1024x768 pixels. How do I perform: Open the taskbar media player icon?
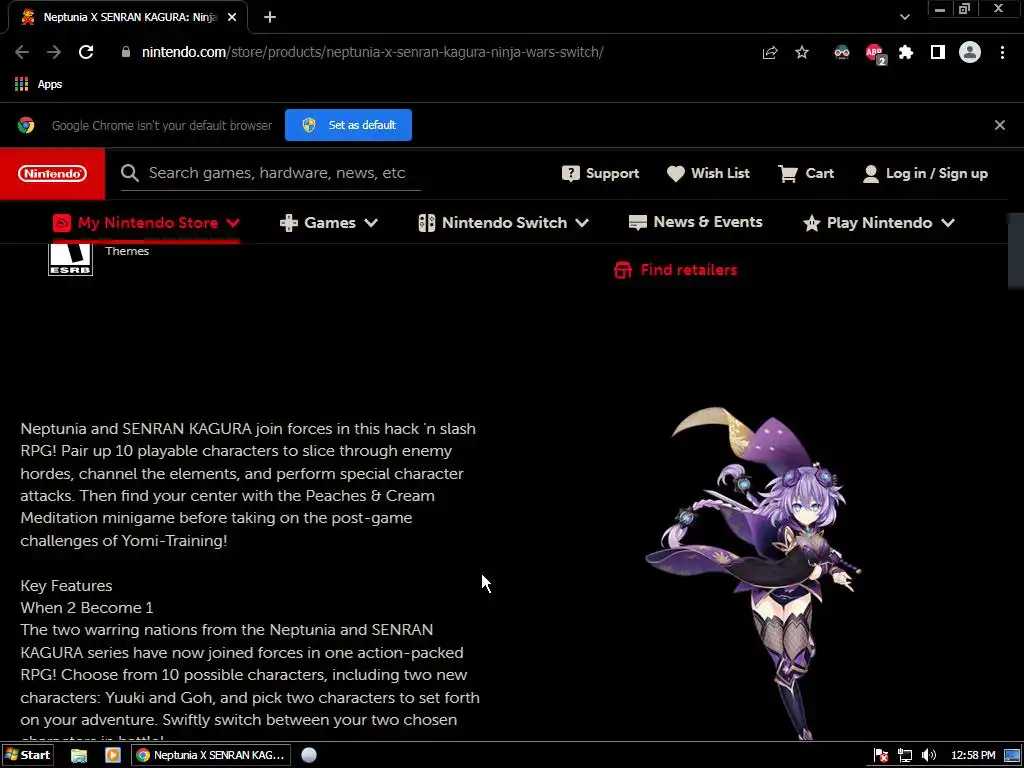click(x=112, y=756)
